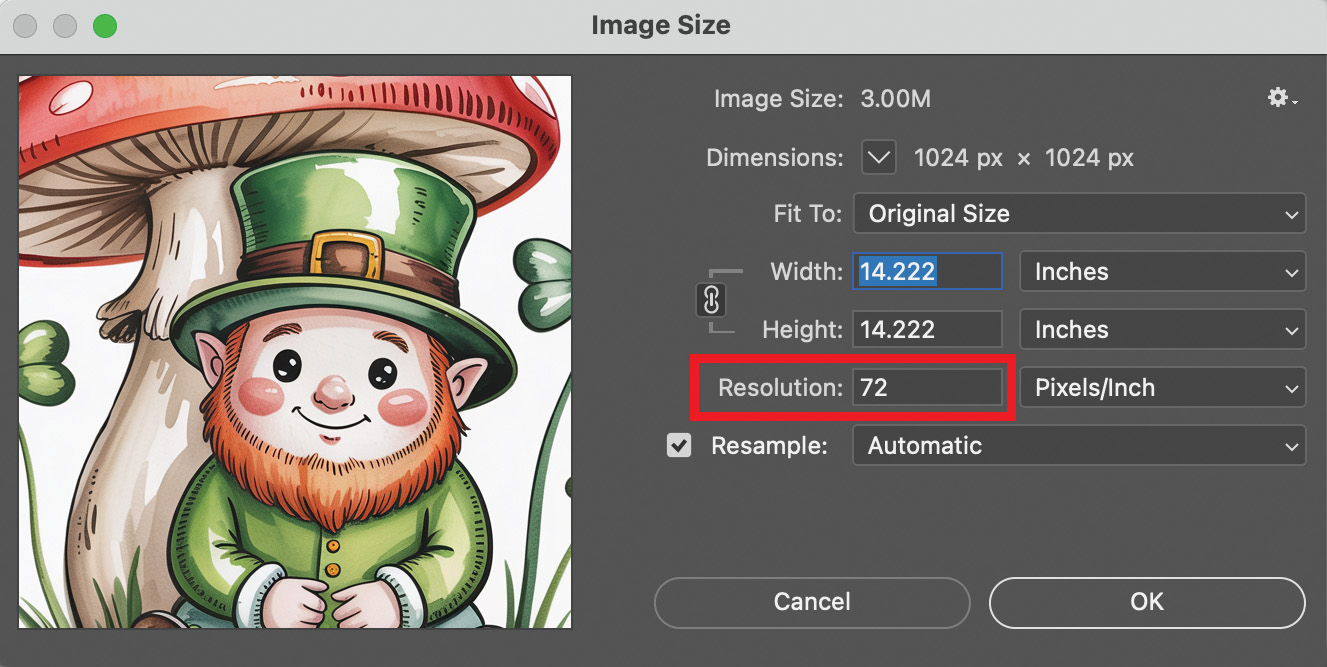Expand the Resample Automatic method dropdown
Screen dimensions: 1327x667
(1079, 446)
